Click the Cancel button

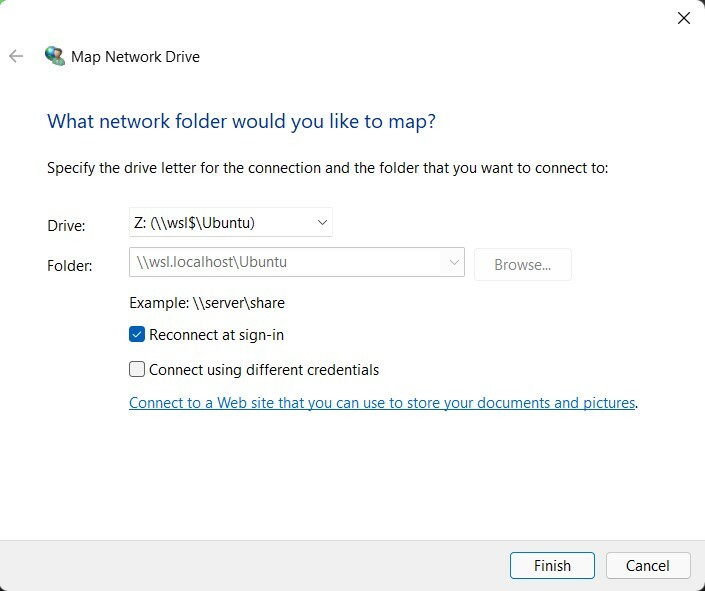click(648, 565)
